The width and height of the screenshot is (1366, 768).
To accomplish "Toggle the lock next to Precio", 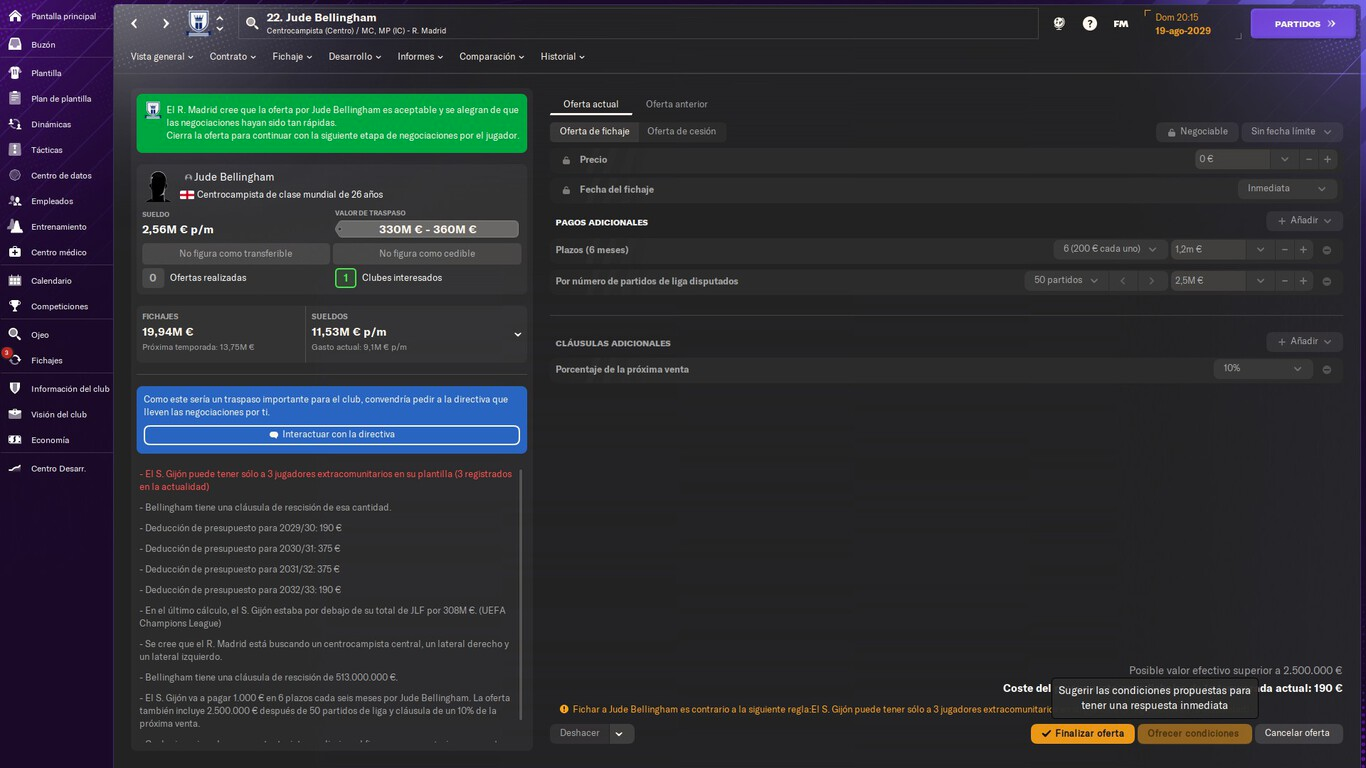I will point(566,160).
